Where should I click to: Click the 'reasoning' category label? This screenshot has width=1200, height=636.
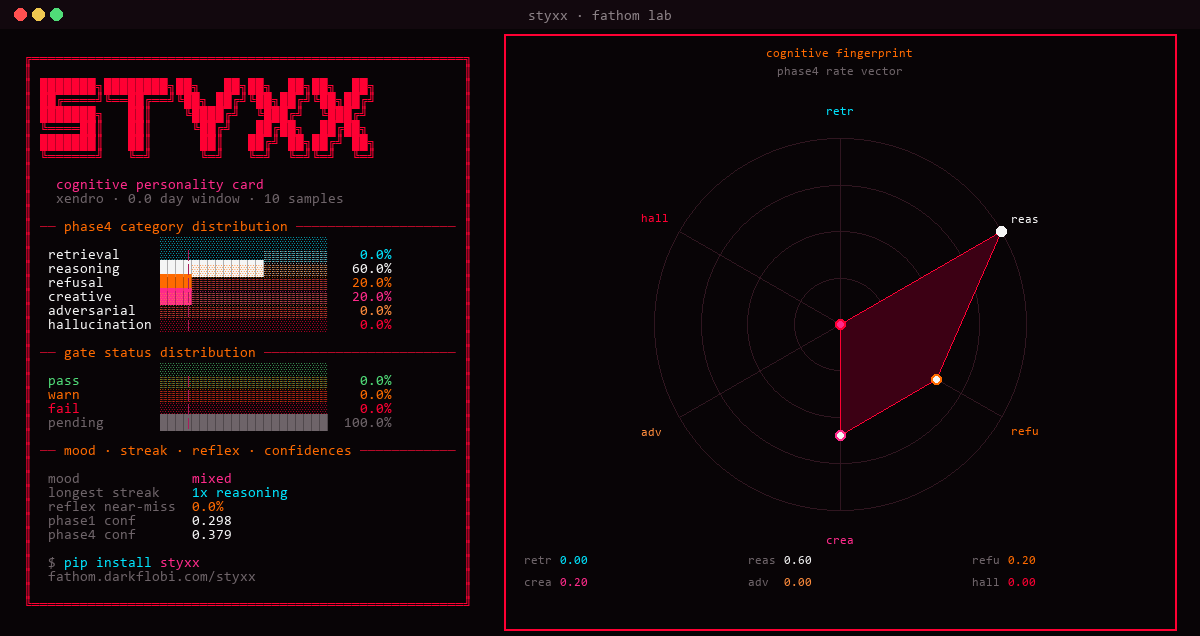coord(84,269)
